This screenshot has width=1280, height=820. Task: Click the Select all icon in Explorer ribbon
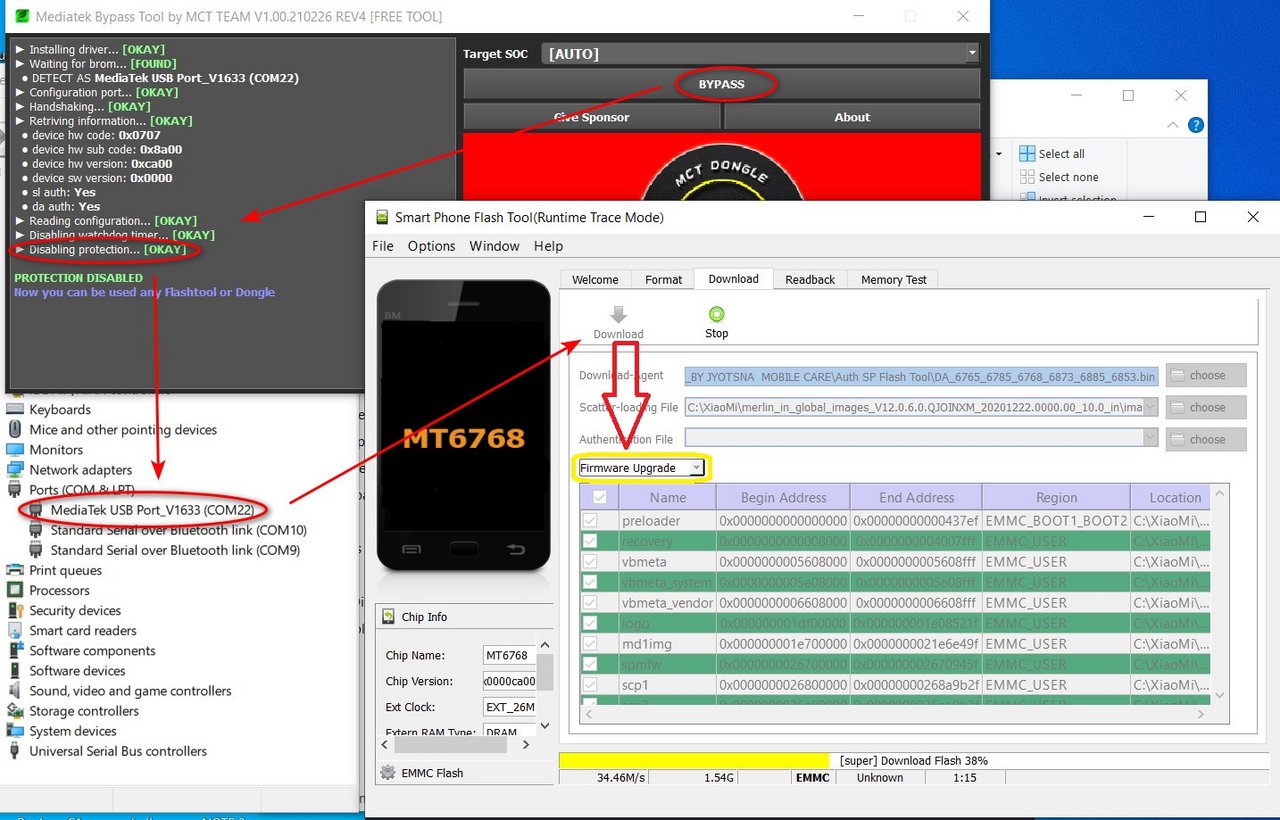[x=1027, y=154]
